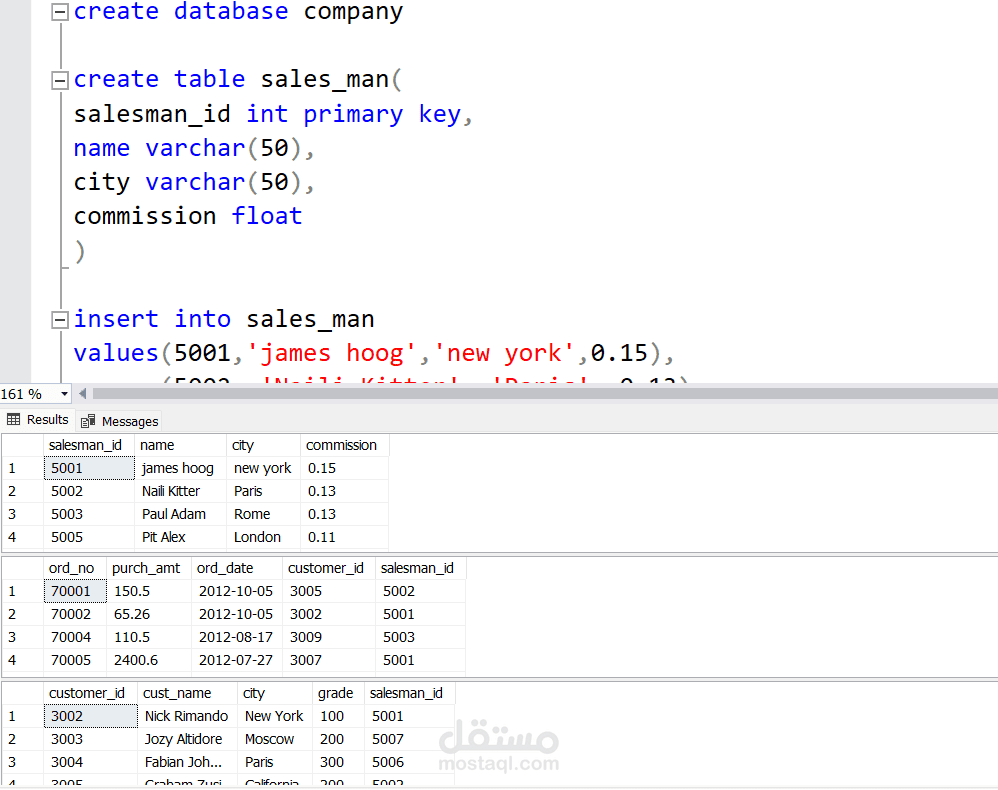This screenshot has width=998, height=790.
Task: Click the select-all corner of the first result grid
Action: [22, 445]
